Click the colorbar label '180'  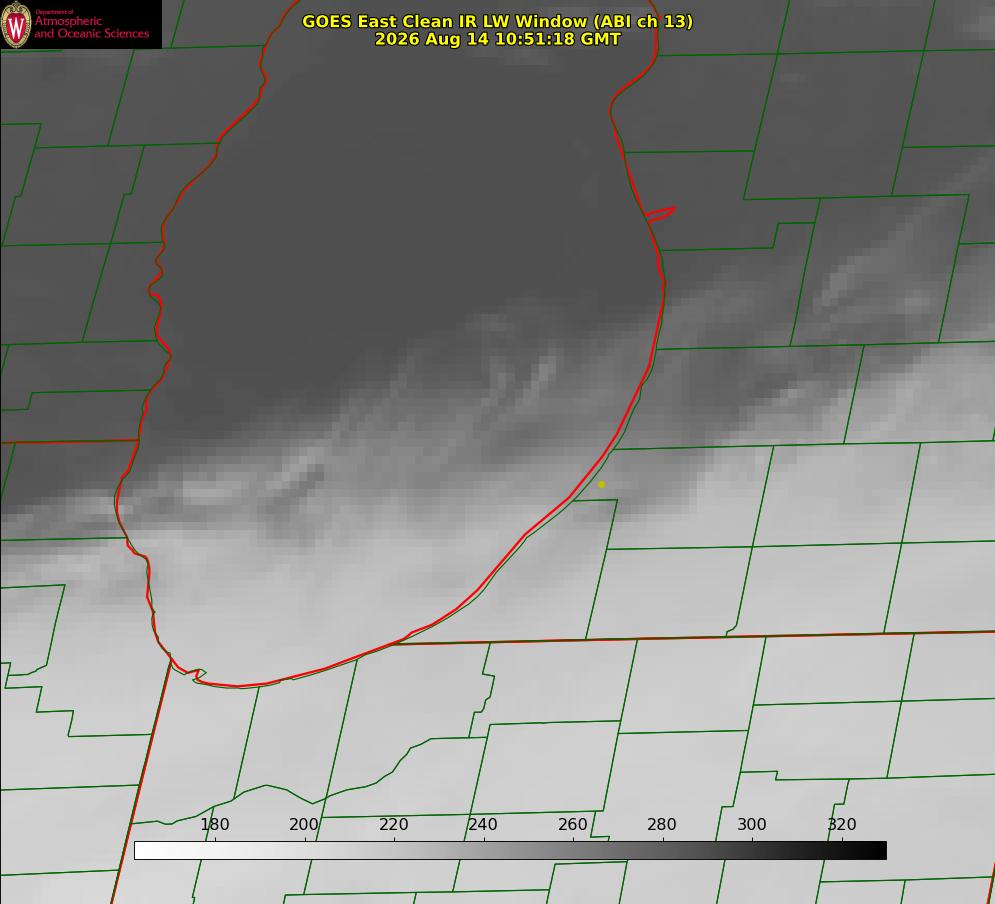(x=215, y=825)
